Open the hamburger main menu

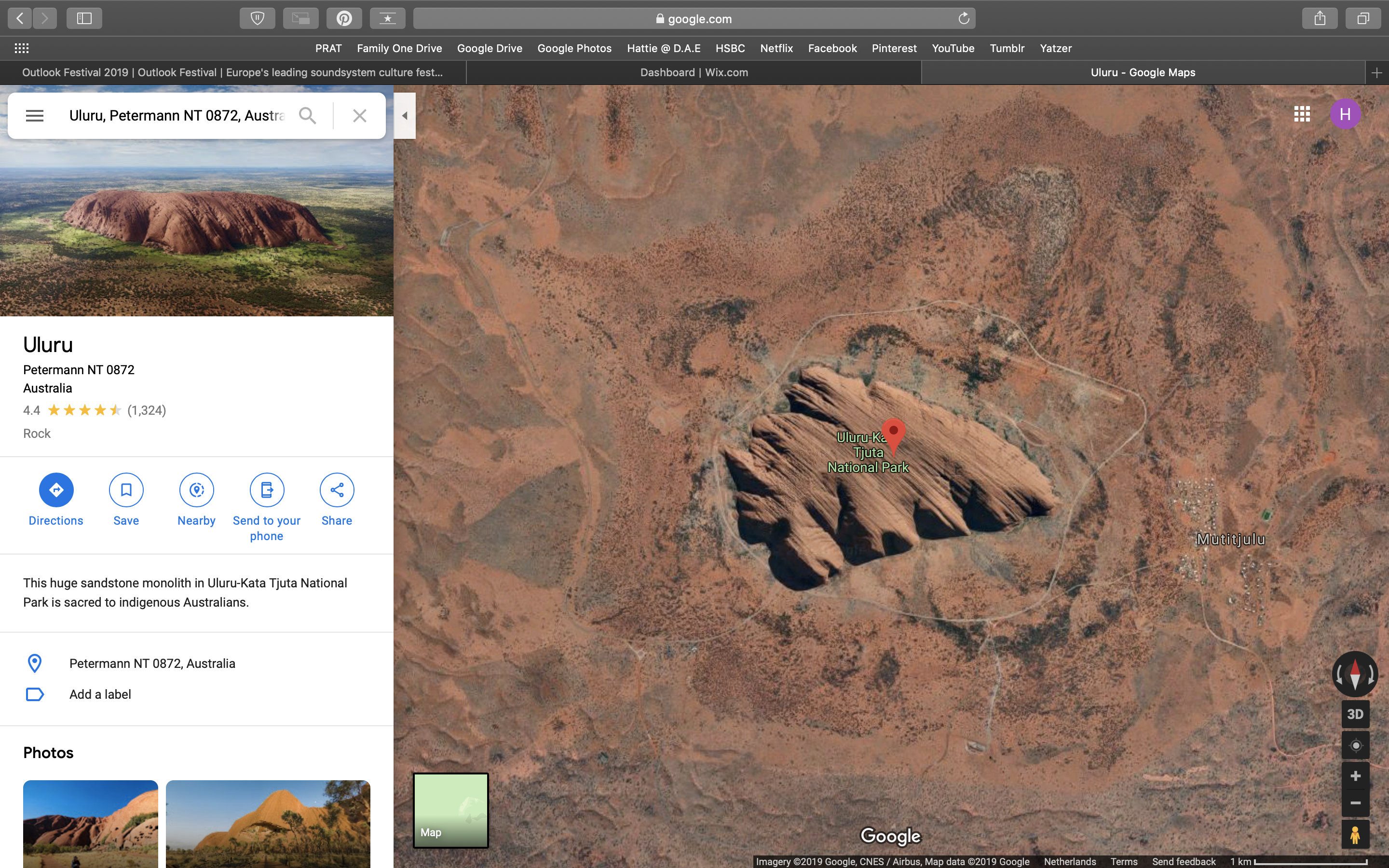pyautogui.click(x=34, y=115)
